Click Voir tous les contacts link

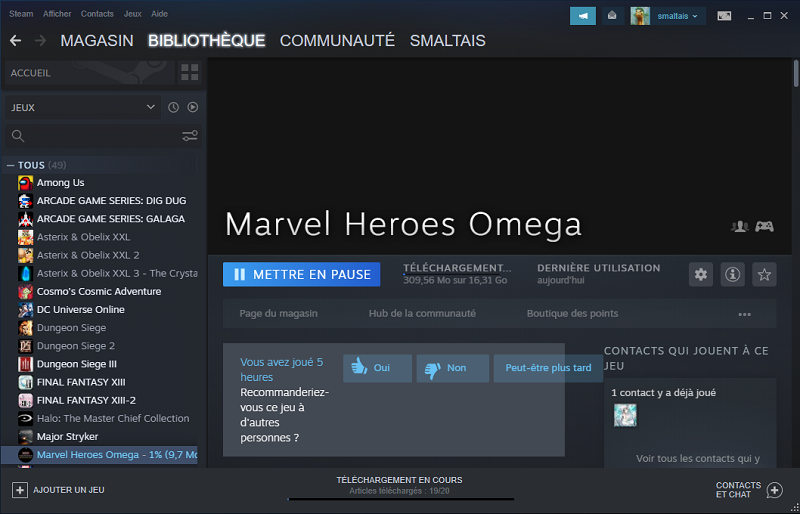[x=697, y=458]
